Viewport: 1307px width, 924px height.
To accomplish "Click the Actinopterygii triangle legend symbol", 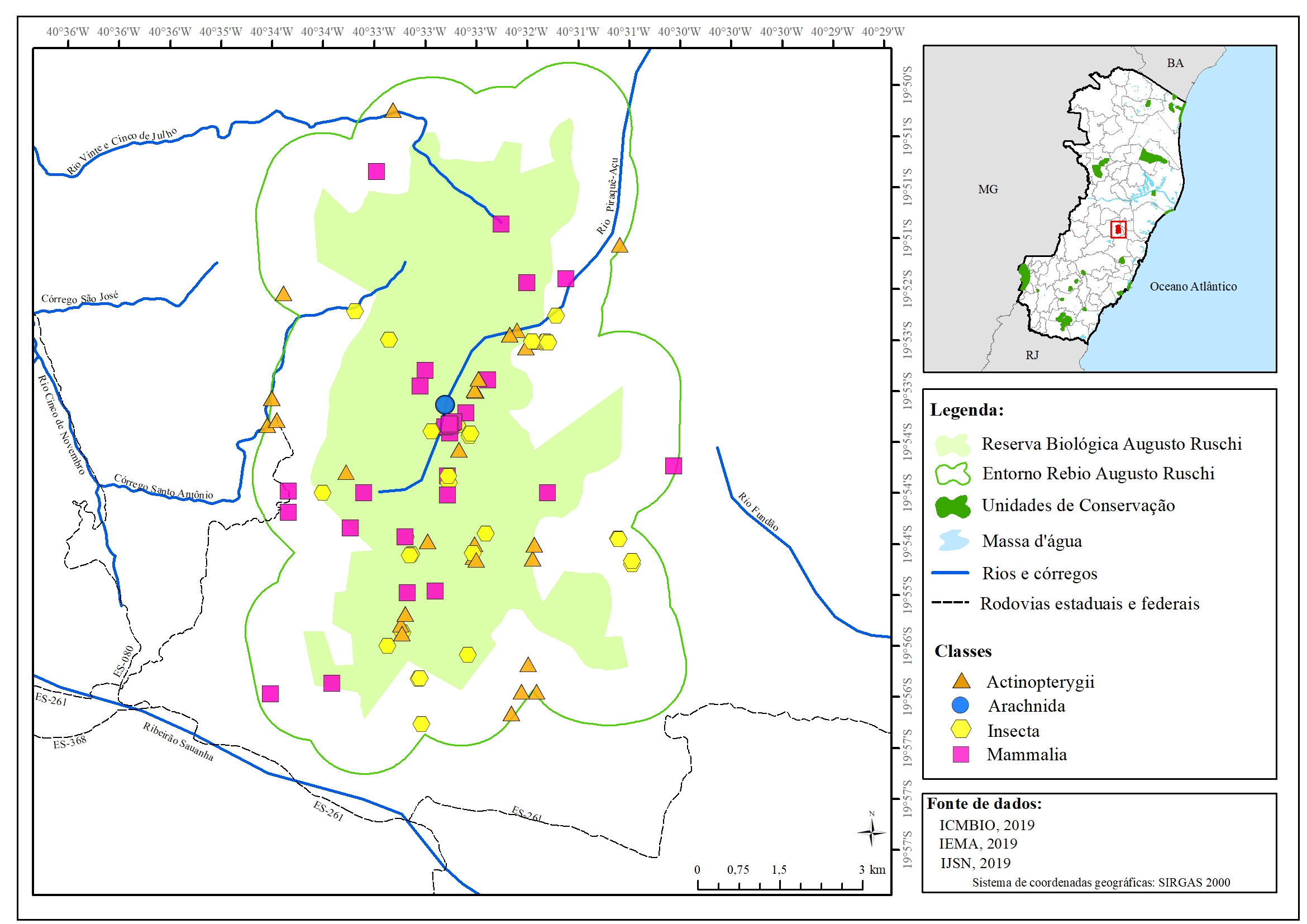I will pyautogui.click(x=961, y=681).
